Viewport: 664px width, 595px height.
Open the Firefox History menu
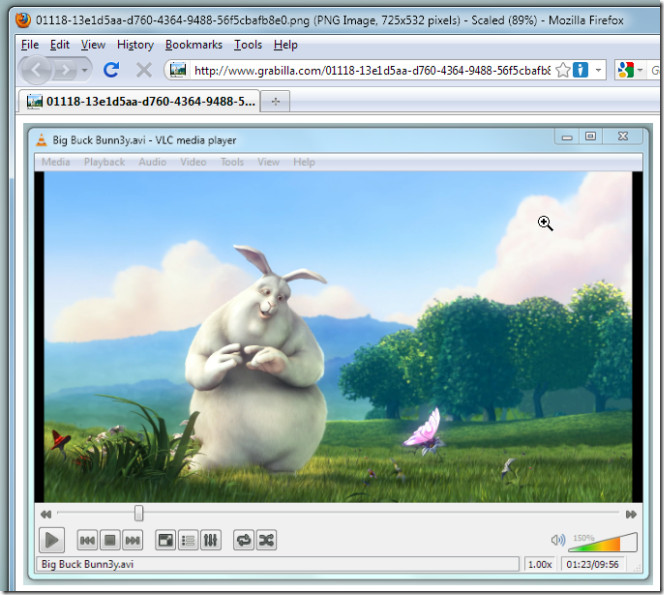[135, 44]
